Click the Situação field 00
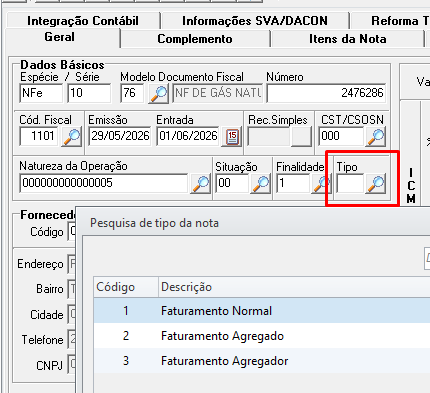The height and width of the screenshot is (393, 430). [232, 183]
